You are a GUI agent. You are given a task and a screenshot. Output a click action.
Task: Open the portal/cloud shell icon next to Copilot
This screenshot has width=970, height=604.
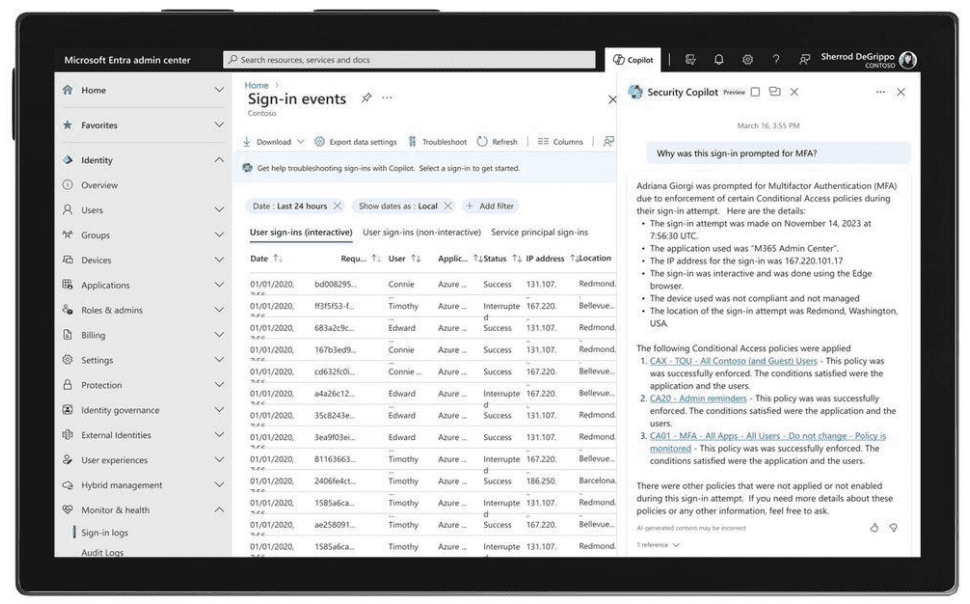[690, 59]
